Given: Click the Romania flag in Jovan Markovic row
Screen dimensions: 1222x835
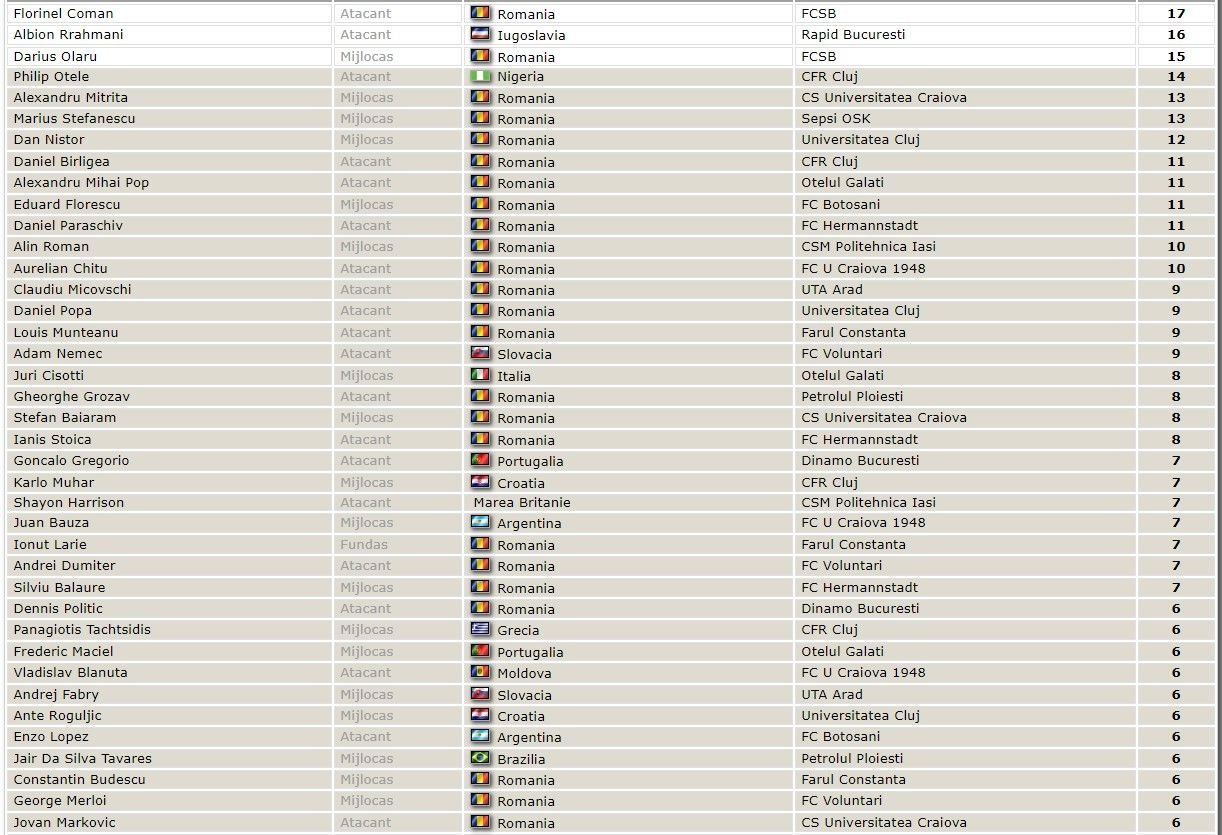Looking at the screenshot, I should click(481, 823).
